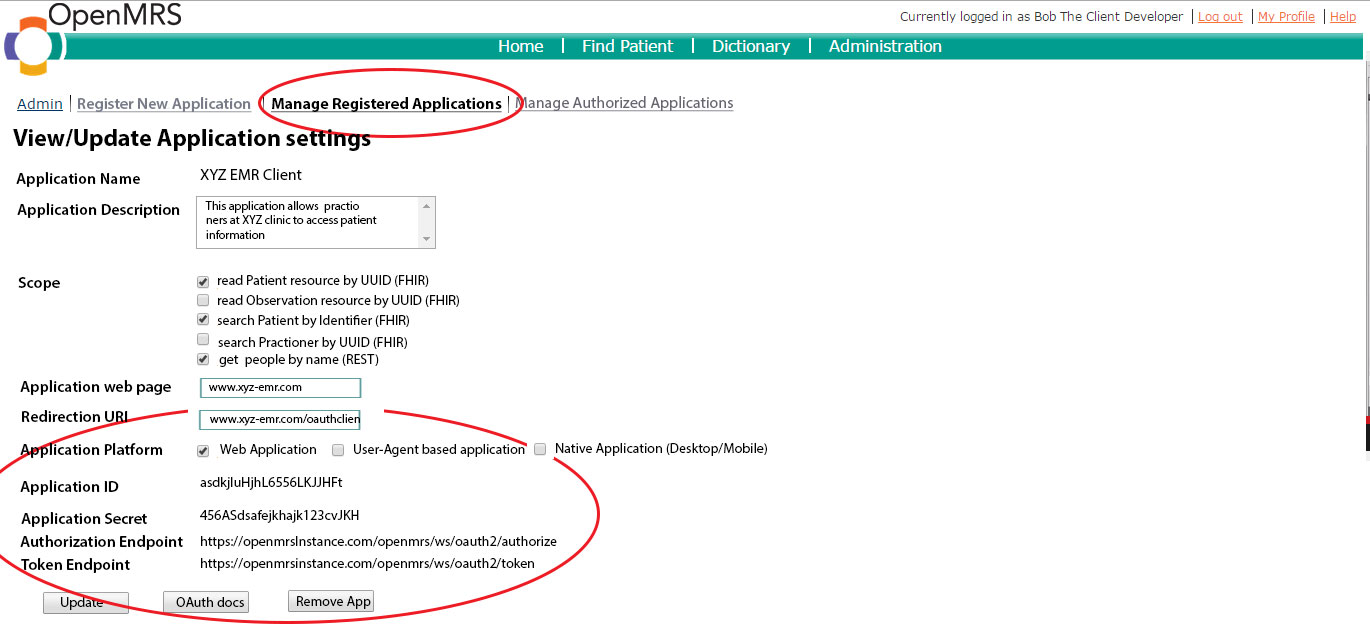Image resolution: width=1370 pixels, height=624 pixels.
Task: Select Manage Registered Applications tab
Action: coord(387,104)
